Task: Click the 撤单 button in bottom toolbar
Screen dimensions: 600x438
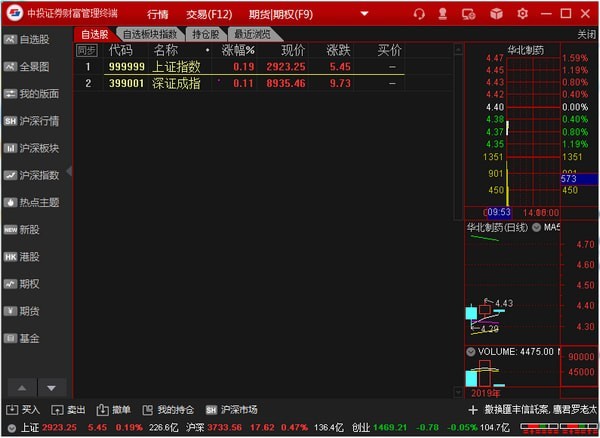Action: (113, 410)
